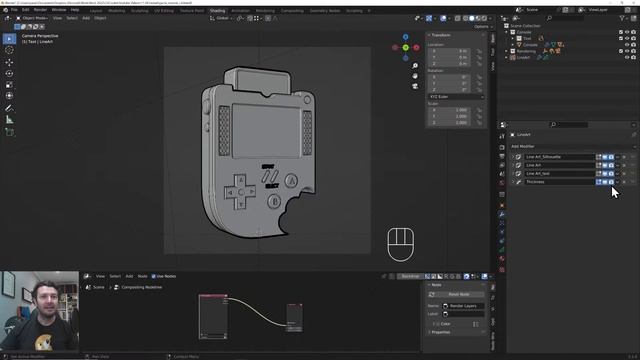
Task: Open the XYZ Euler rotation mode dropdown
Action: (456, 97)
